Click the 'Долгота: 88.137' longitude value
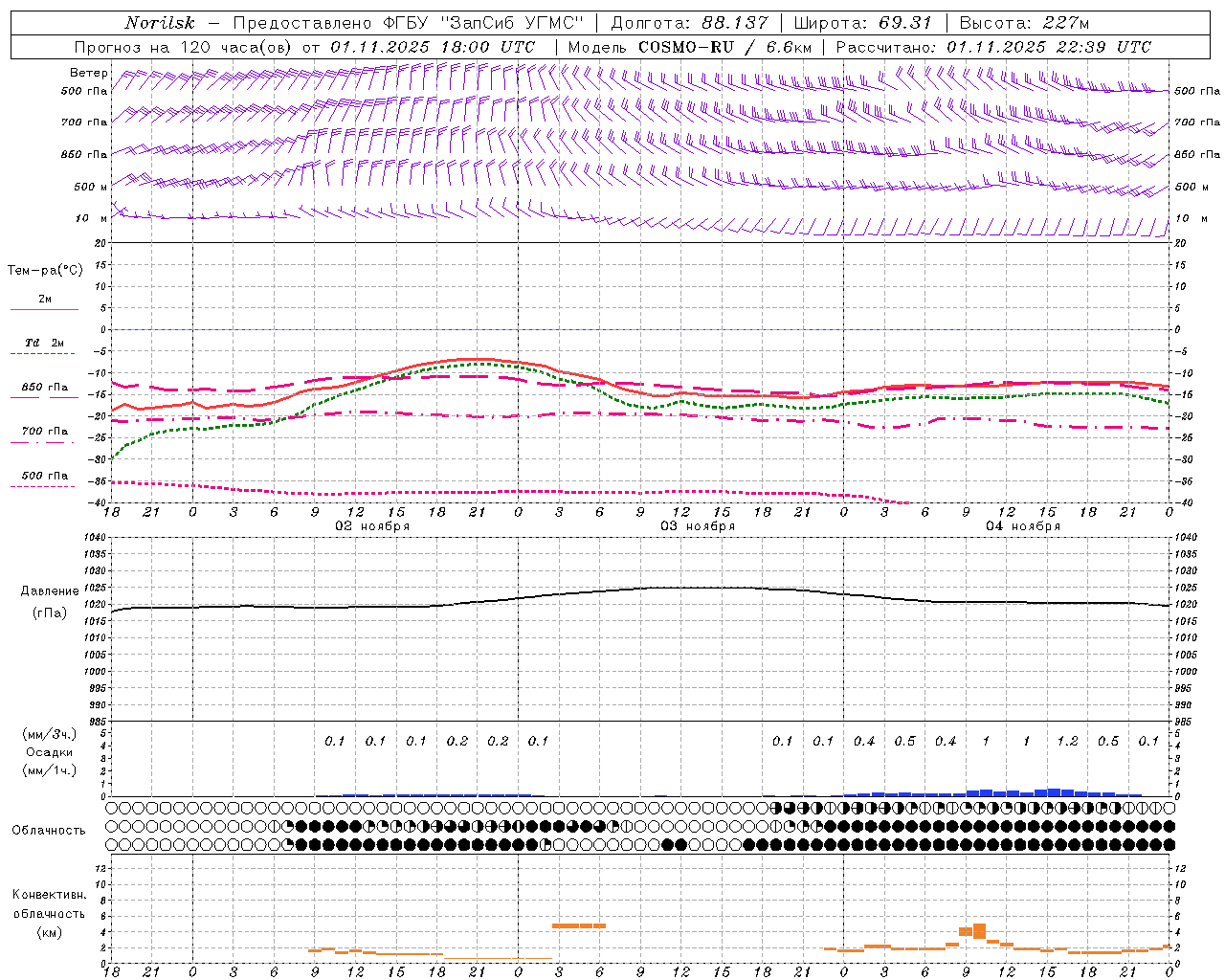Viewport: 1225px width, 980px height. [689, 23]
